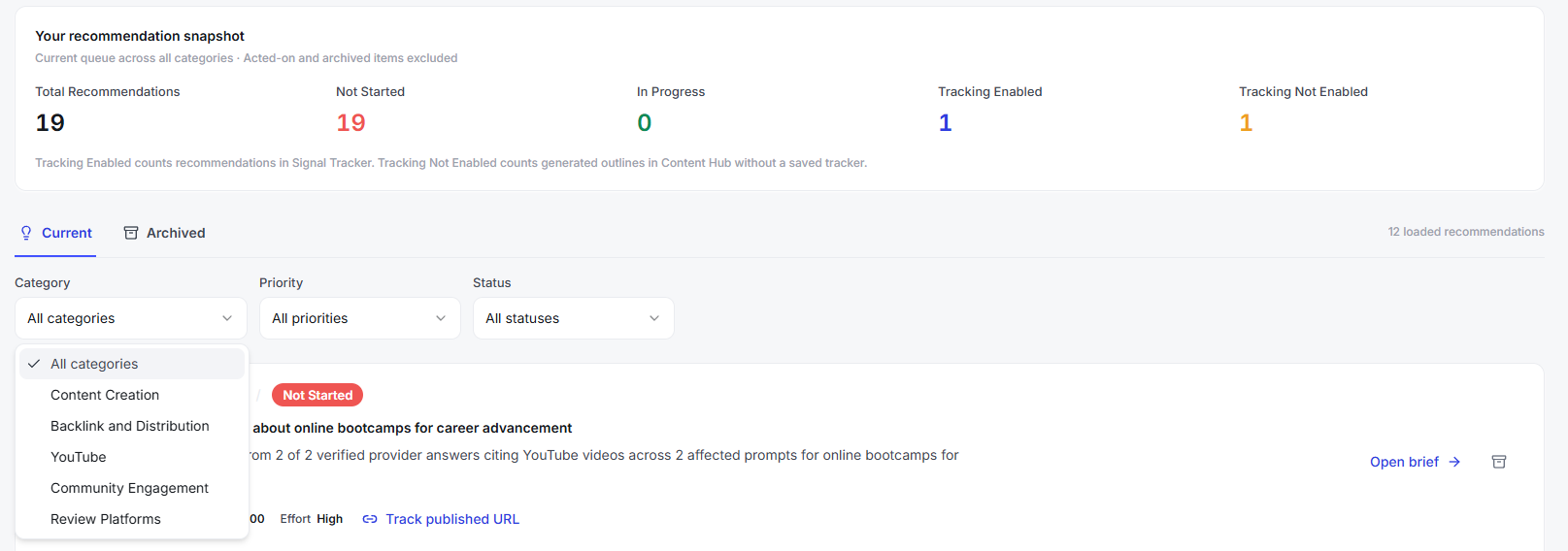Open the brief for the bootcamps recommendation
Image resolution: width=1568 pixels, height=551 pixels.
point(1415,462)
